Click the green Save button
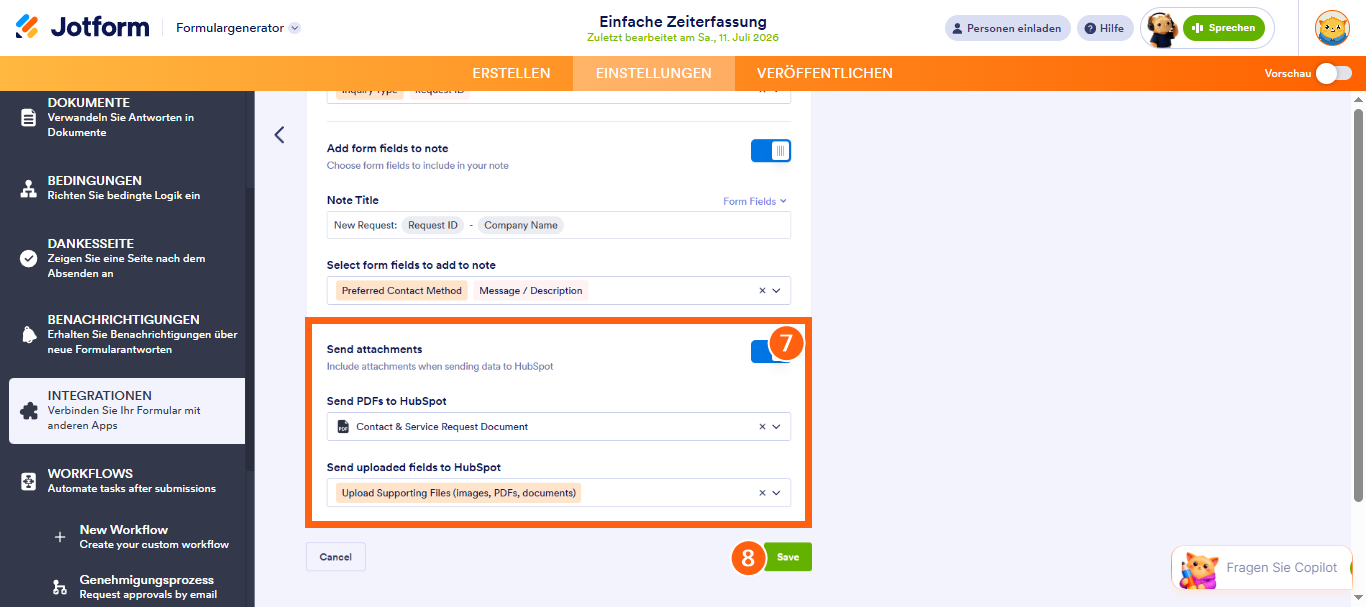Viewport: 1366px width, 607px height. tap(788, 557)
